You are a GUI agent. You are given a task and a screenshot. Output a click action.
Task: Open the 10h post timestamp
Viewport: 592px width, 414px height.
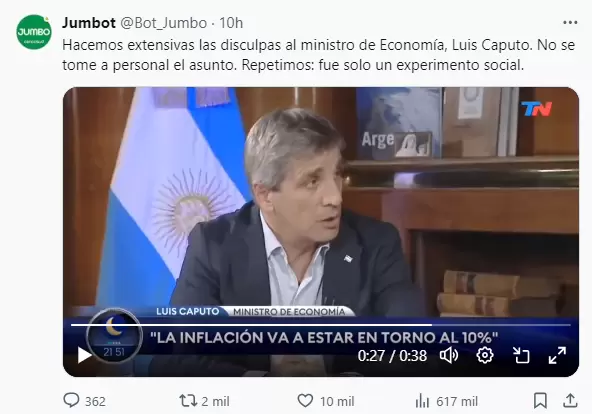[231, 23]
